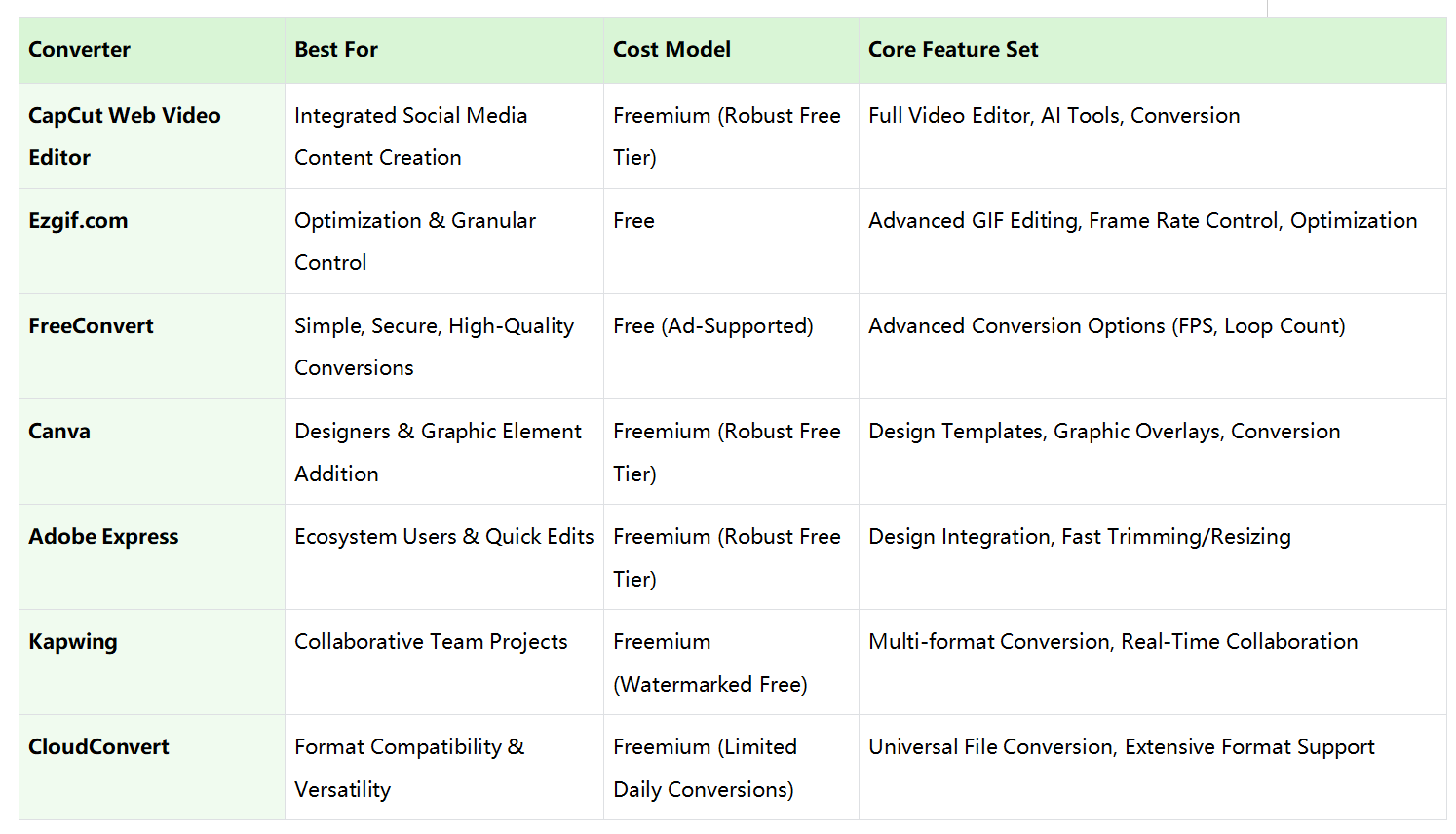The image size is (1456, 834).
Task: Click the Cost Model column header
Action: [671, 50]
